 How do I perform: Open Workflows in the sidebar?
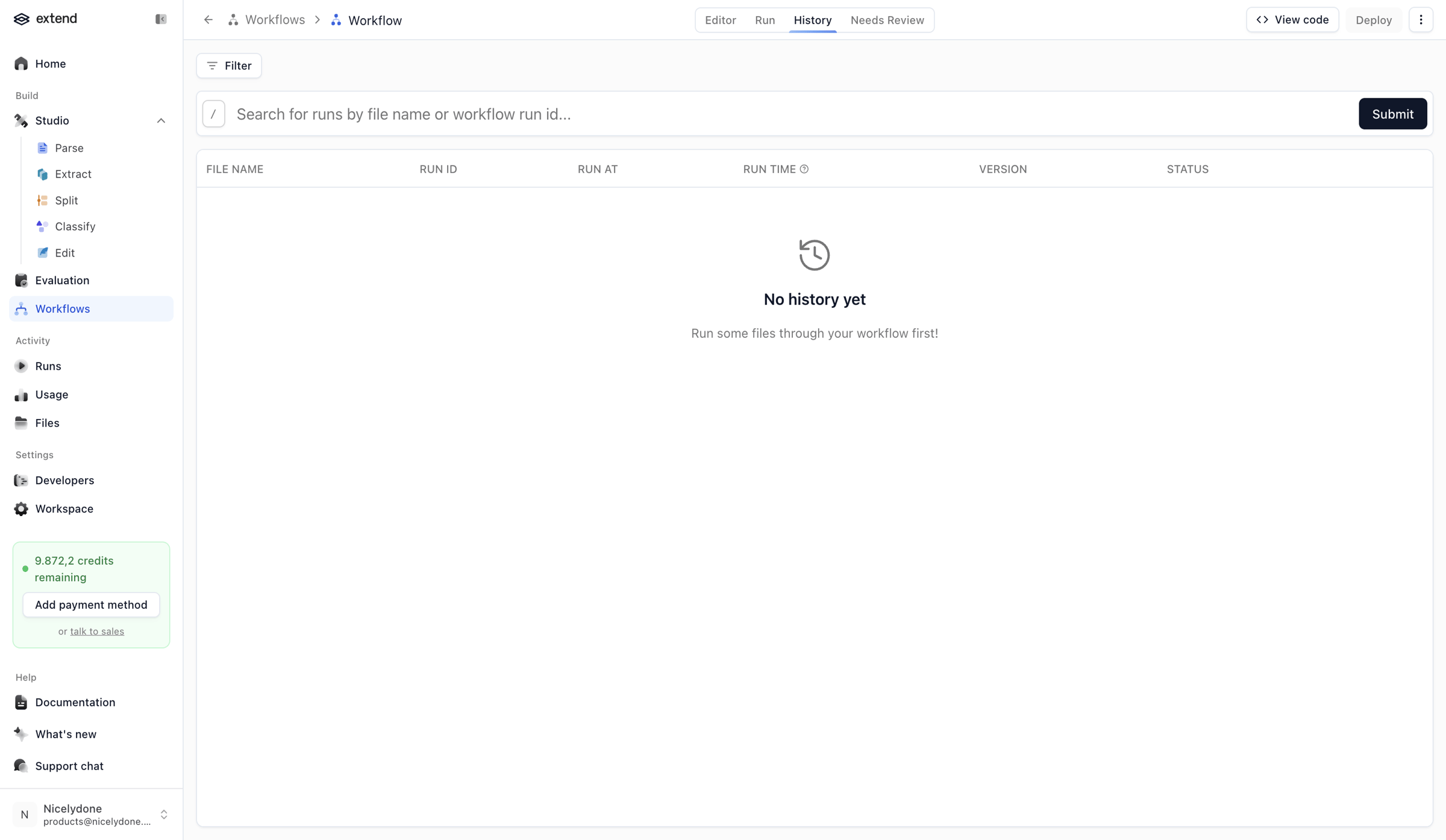91,309
